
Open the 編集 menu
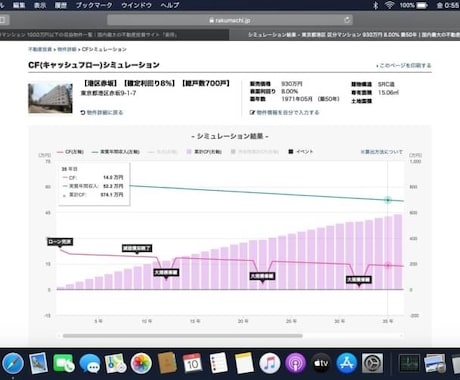coord(19,5)
